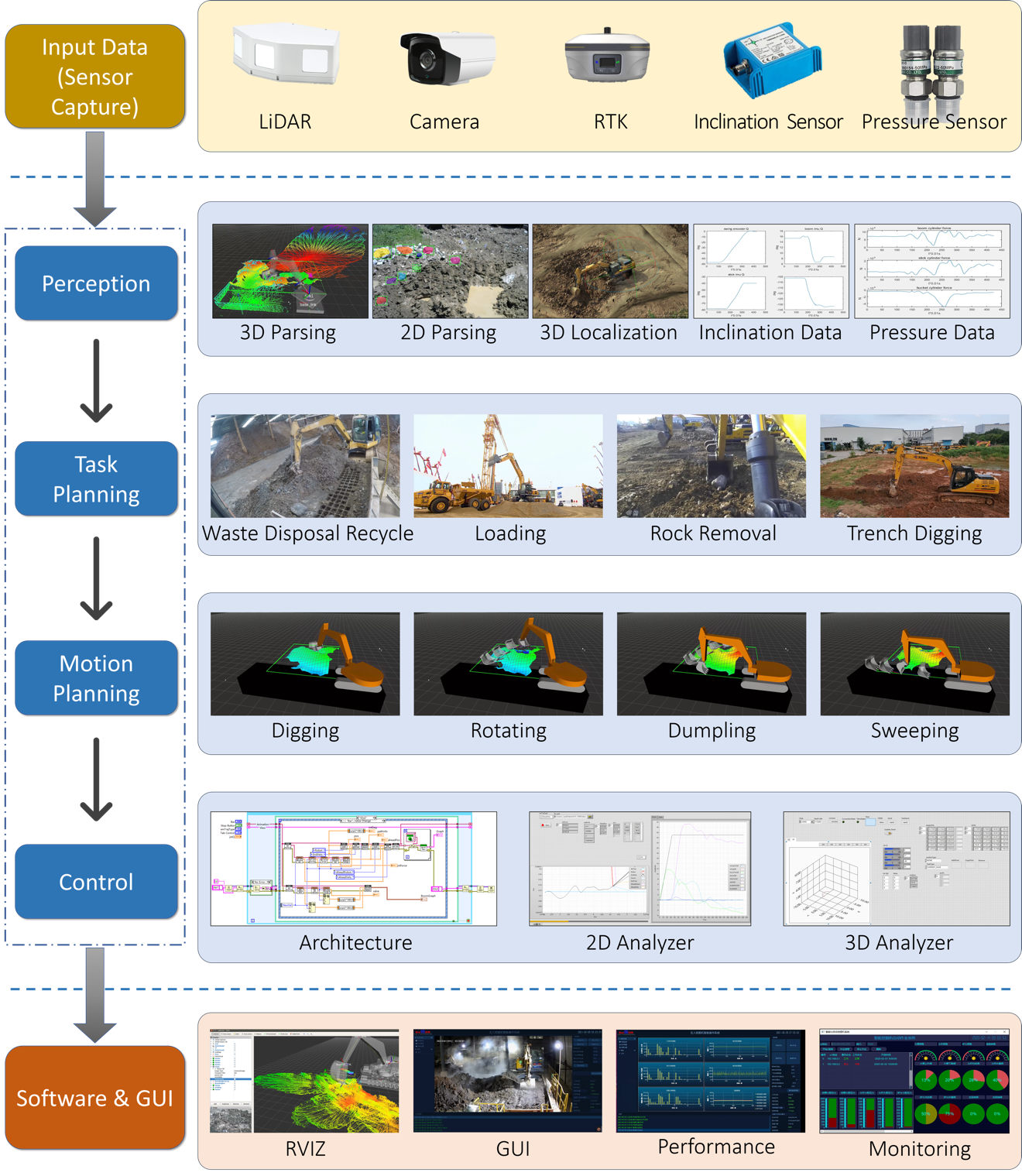Click the blue Inclination Sensor image
The width and height of the screenshot is (1022, 1176).
(x=772, y=60)
